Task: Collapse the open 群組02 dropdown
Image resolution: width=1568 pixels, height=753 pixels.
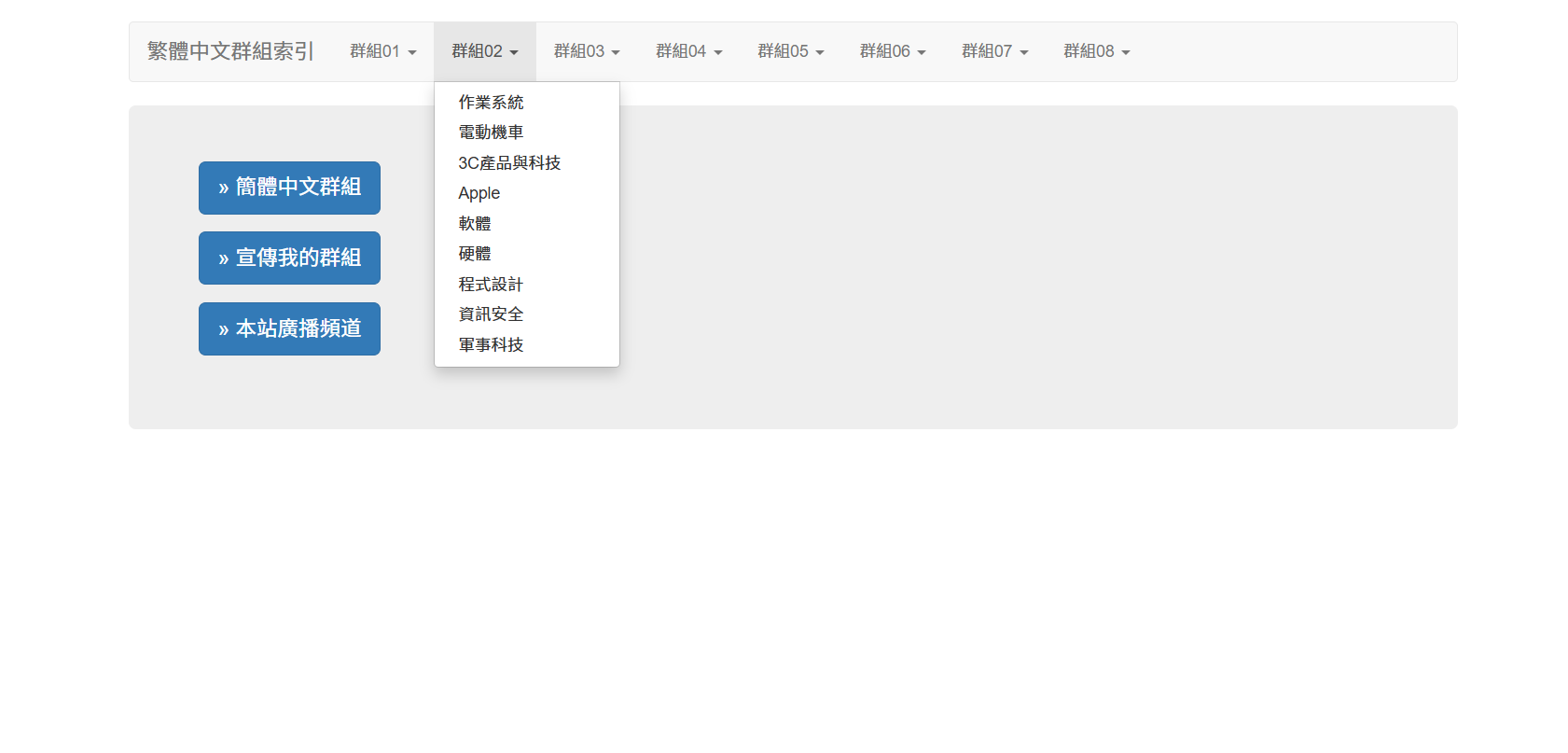Action: click(485, 51)
